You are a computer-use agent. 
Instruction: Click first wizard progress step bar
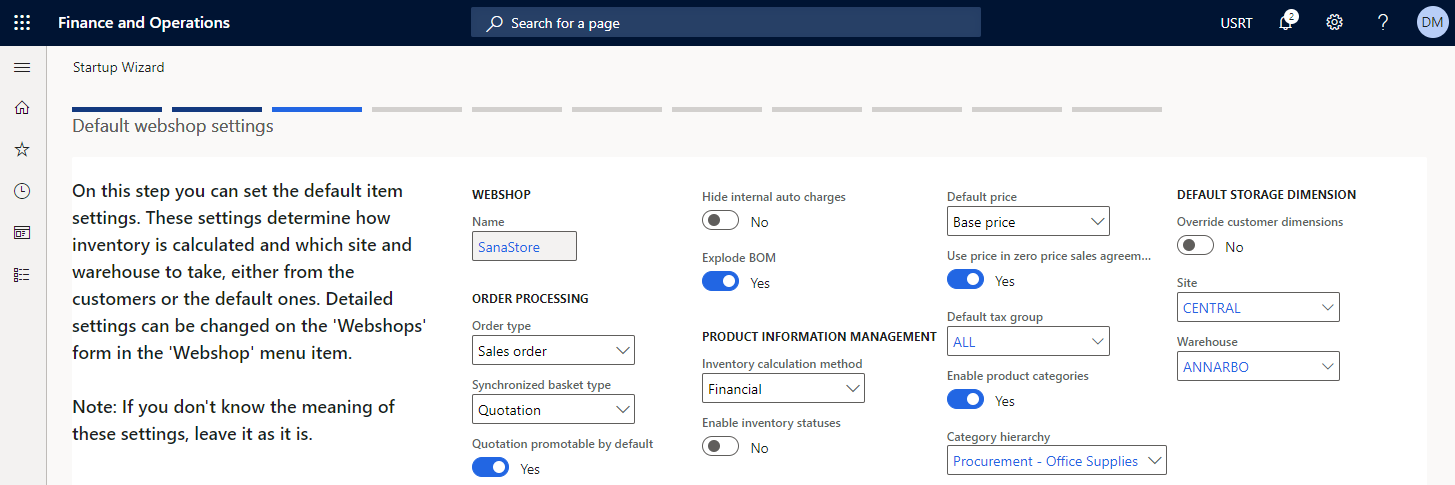117,109
